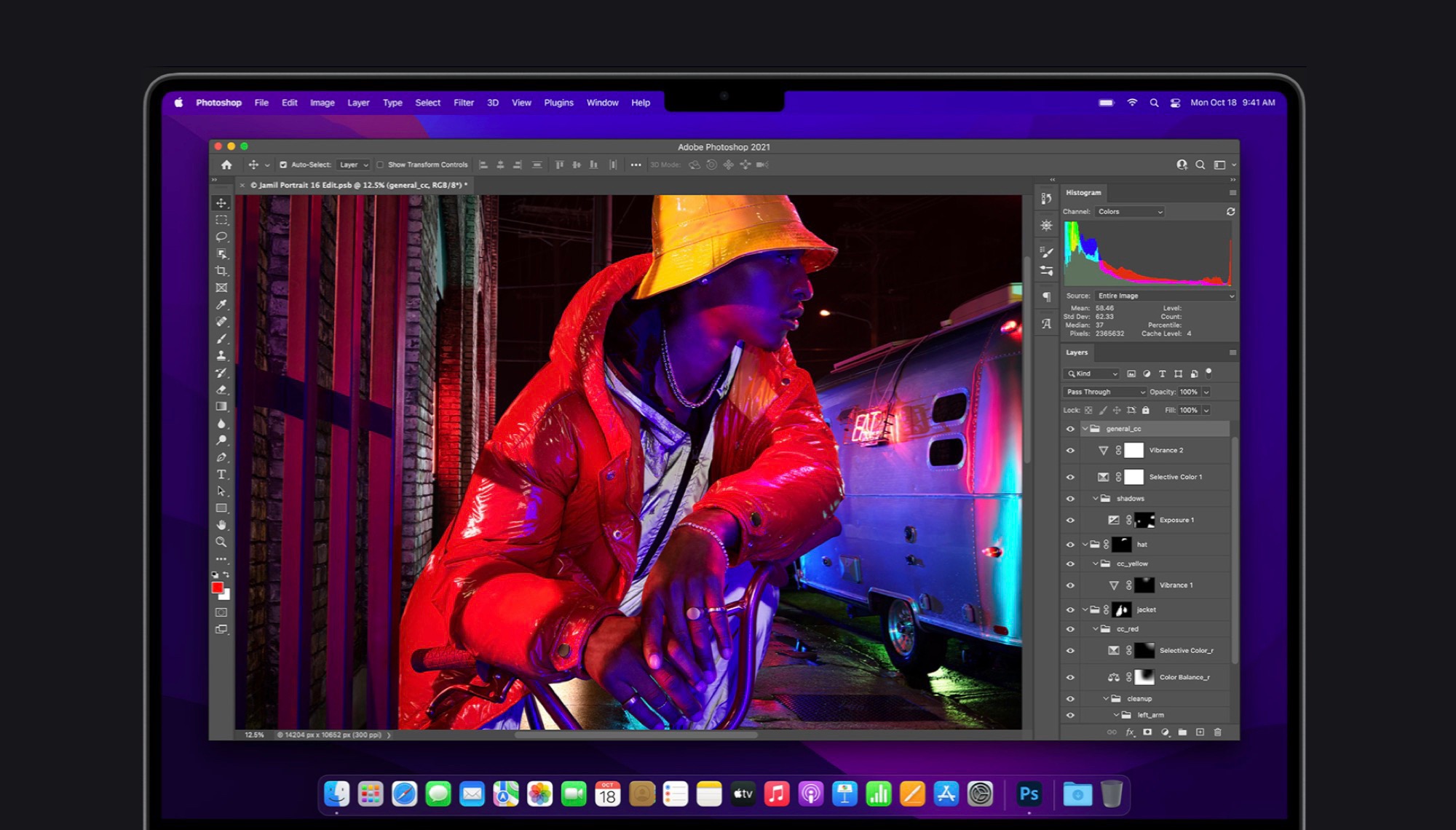Screen dimensions: 1456x830
Task: Delete layer with the trash icon
Action: click(x=1217, y=732)
